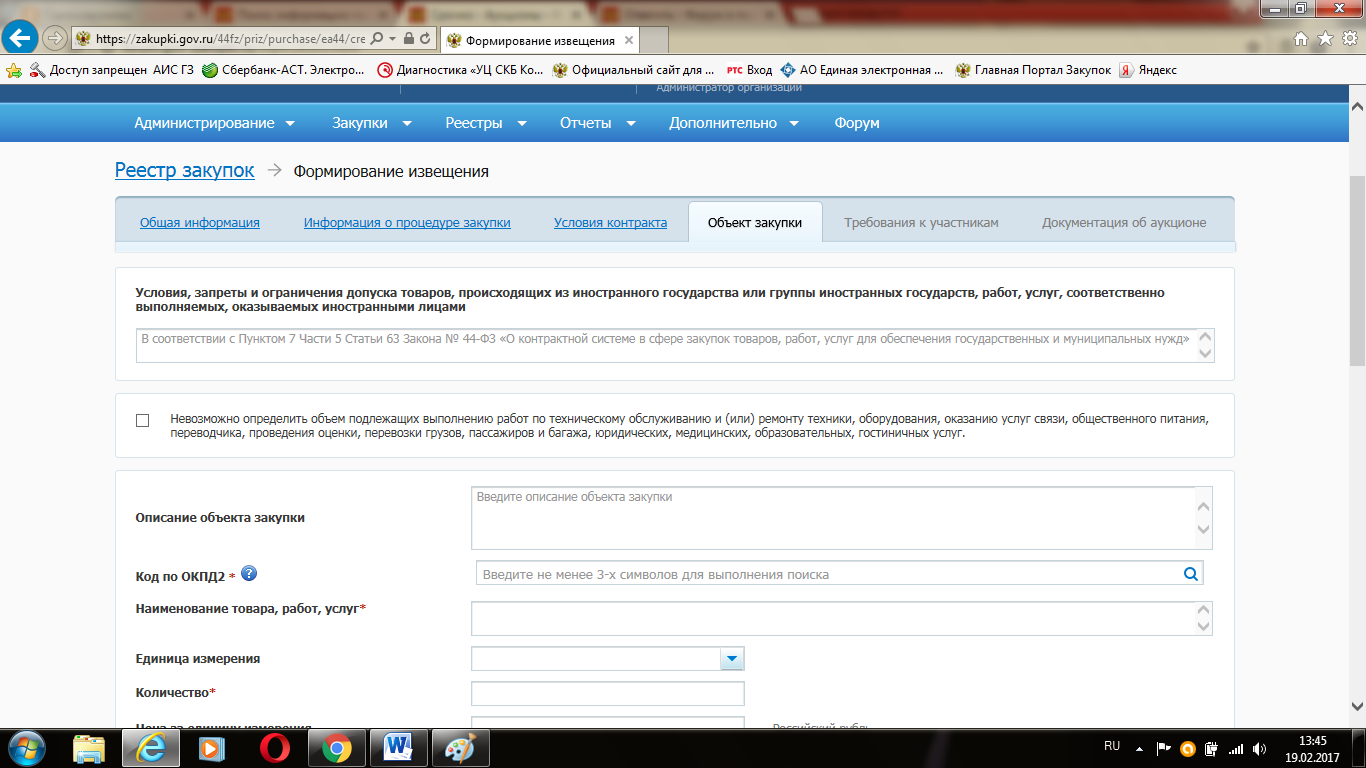Open the Администрирование dropdown menu

[x=214, y=123]
